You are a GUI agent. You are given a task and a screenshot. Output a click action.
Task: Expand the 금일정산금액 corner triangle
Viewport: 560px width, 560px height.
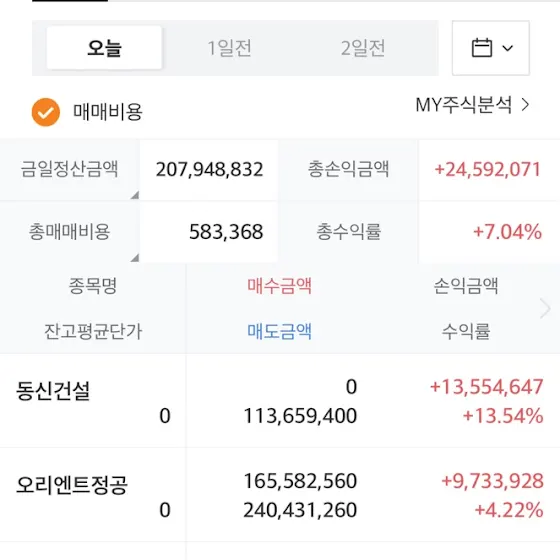tap(134, 195)
